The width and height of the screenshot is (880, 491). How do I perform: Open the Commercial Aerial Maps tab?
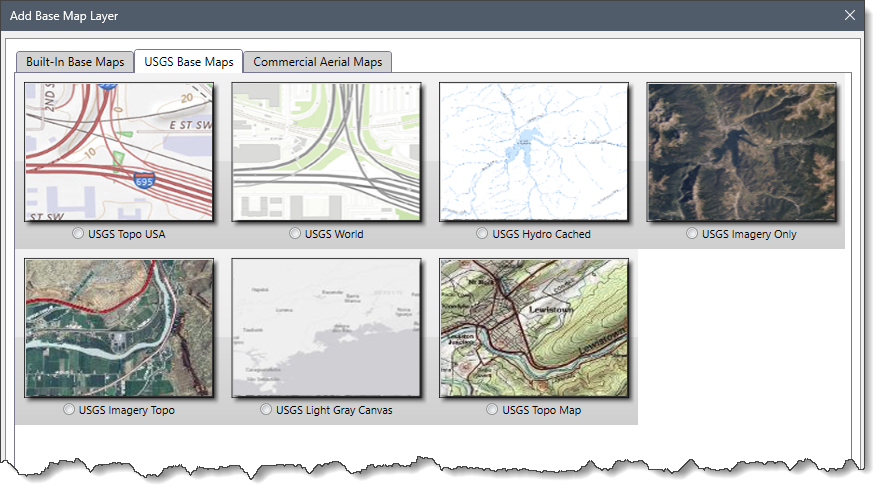coord(318,62)
